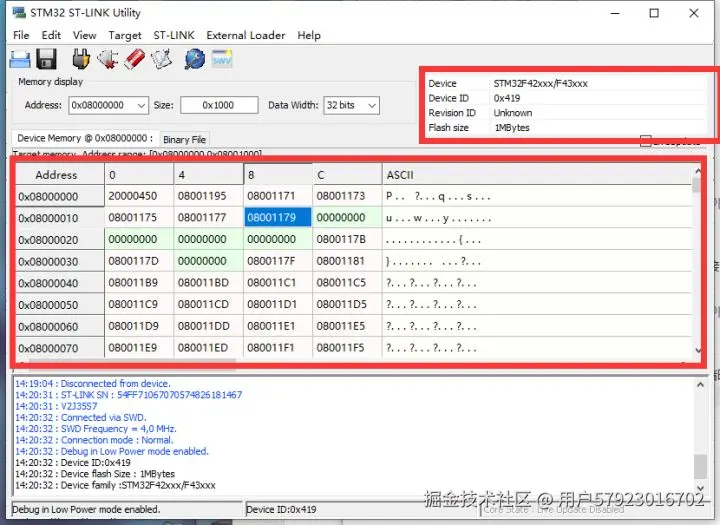Viewport: 720px width, 525px height.
Task: Click the Full chip erase eraser icon
Action: point(135,59)
